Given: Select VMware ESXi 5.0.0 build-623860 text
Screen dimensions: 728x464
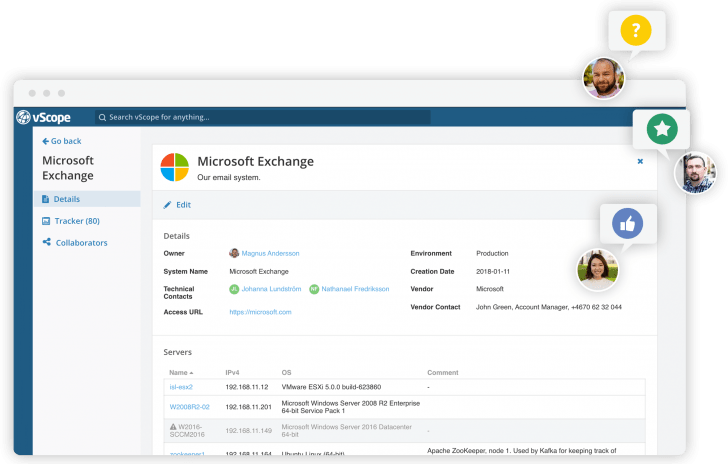Looking at the screenshot, I should [x=331, y=387].
